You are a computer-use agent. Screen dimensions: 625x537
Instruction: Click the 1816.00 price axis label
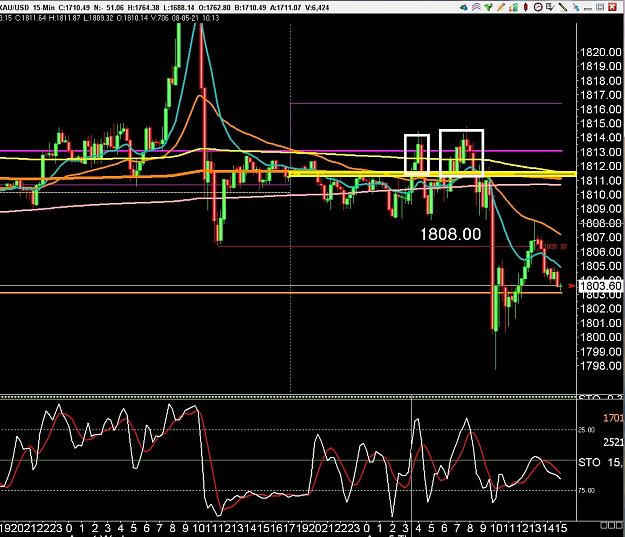point(601,109)
